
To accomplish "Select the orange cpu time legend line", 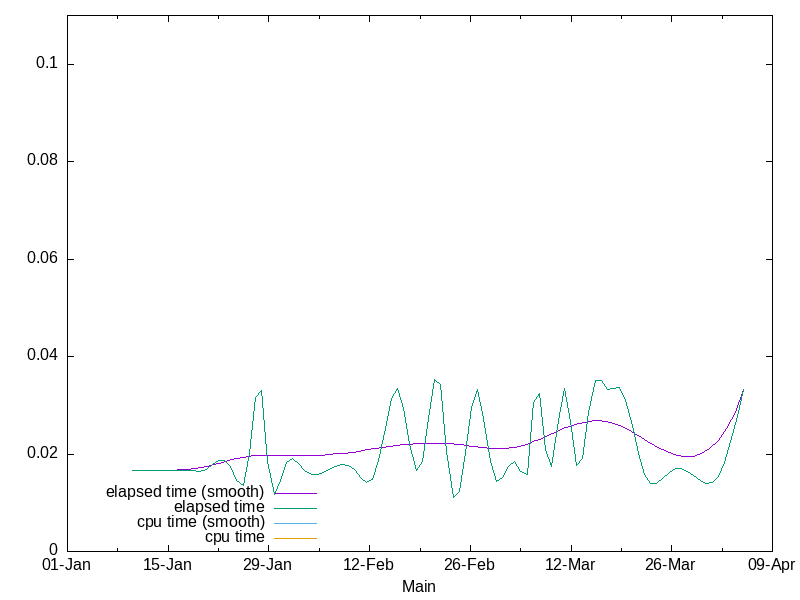I will tap(296, 538).
